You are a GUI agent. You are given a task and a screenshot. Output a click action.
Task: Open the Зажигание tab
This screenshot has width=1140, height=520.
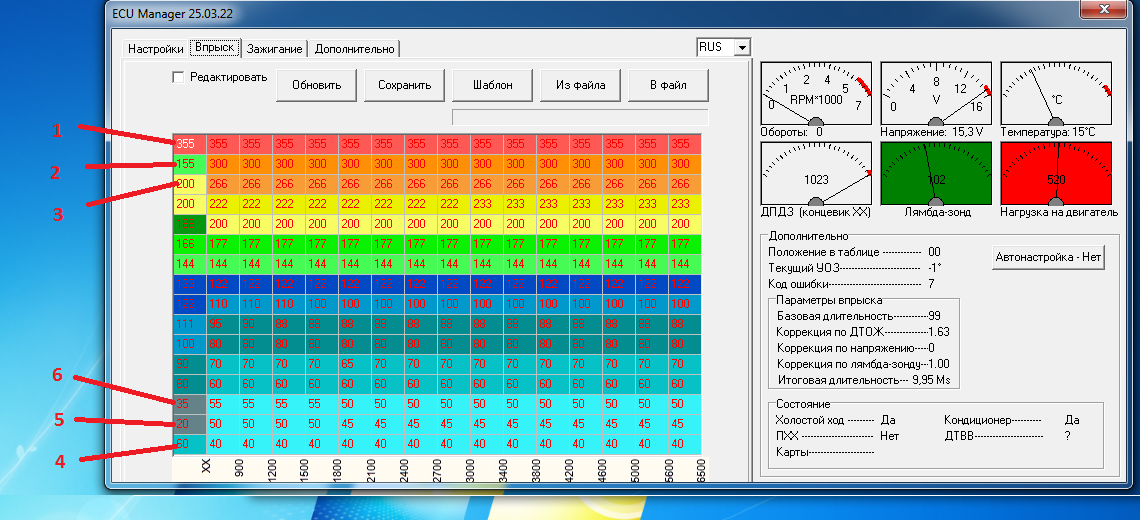point(274,48)
